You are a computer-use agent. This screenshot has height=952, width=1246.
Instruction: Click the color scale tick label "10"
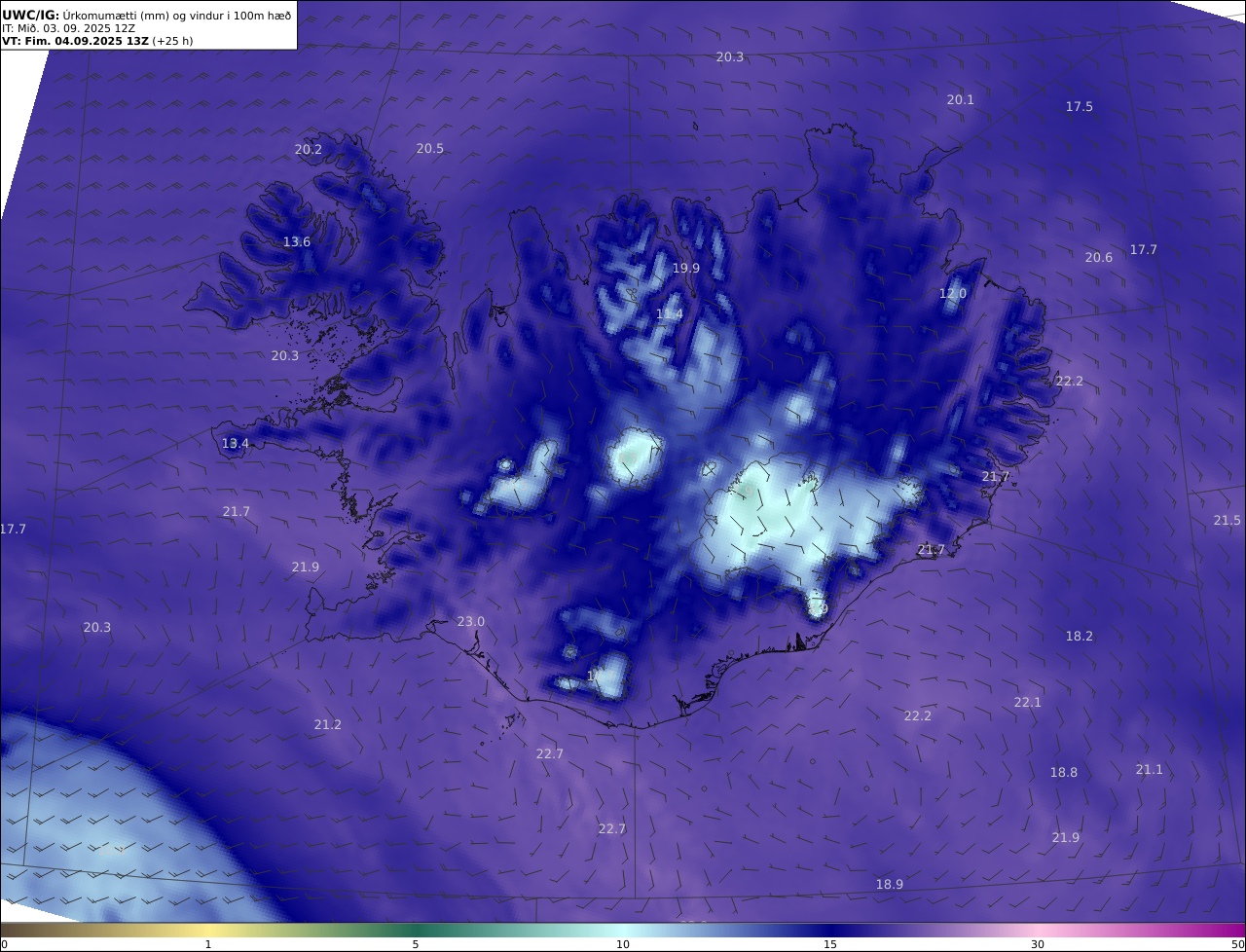(623, 944)
